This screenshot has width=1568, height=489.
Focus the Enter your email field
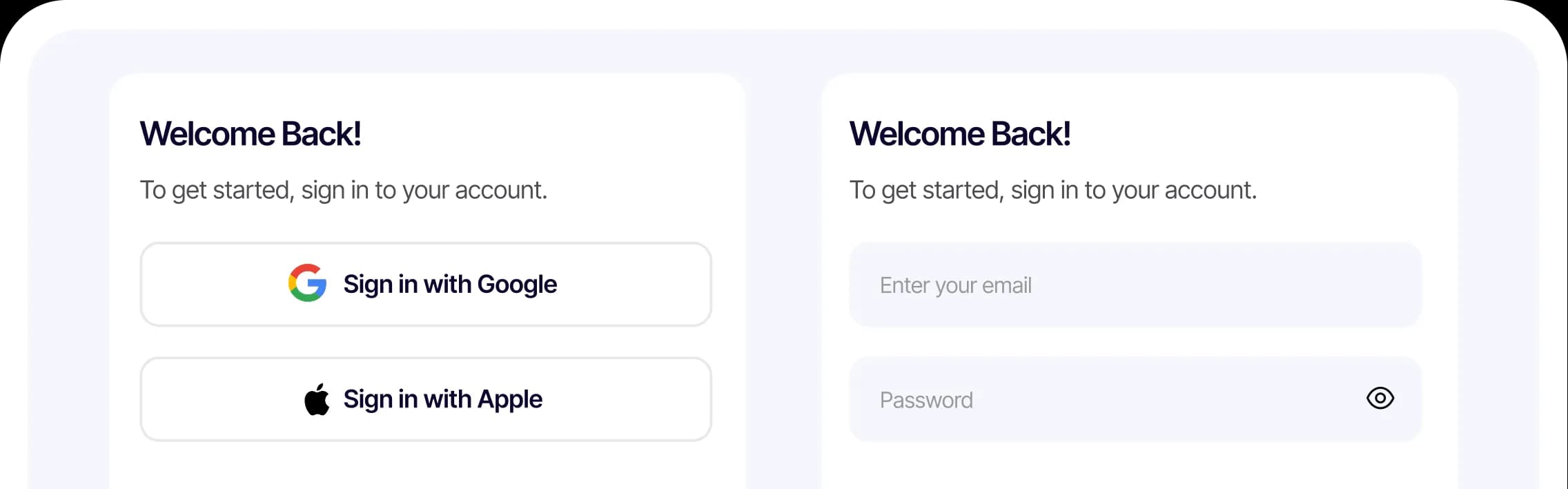[x=1135, y=285]
